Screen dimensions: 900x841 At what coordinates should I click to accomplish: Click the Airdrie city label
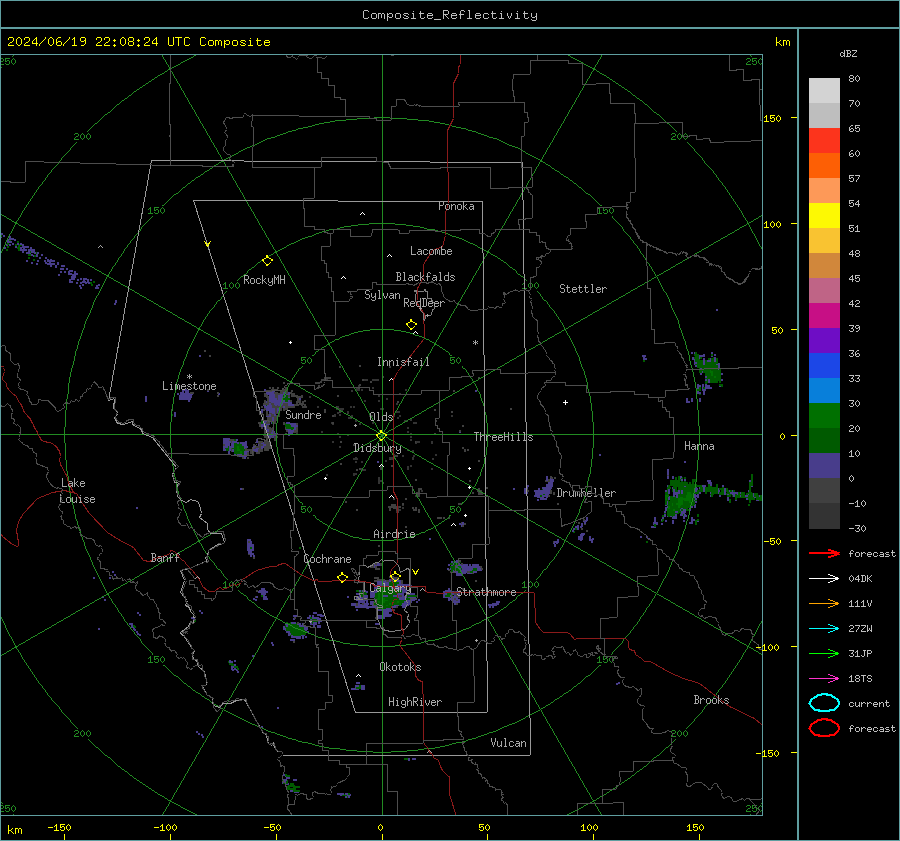pyautogui.click(x=394, y=534)
